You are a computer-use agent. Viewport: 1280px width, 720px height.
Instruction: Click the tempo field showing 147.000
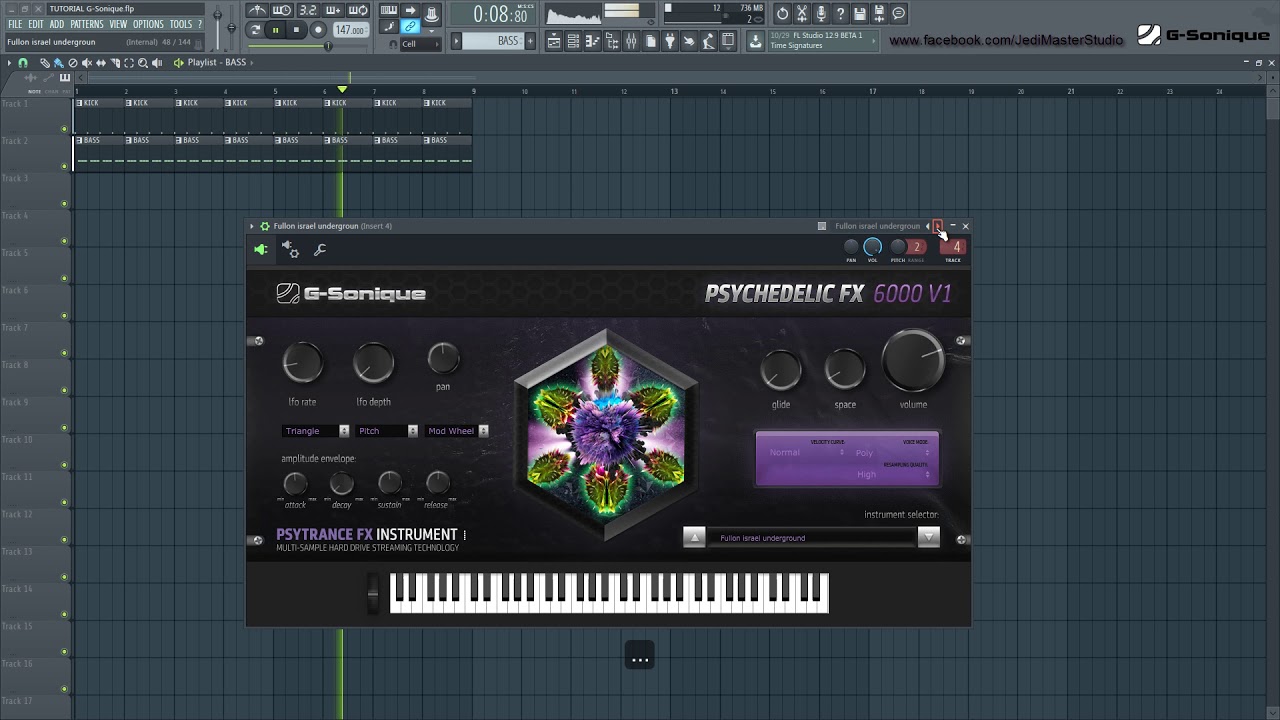[350, 30]
